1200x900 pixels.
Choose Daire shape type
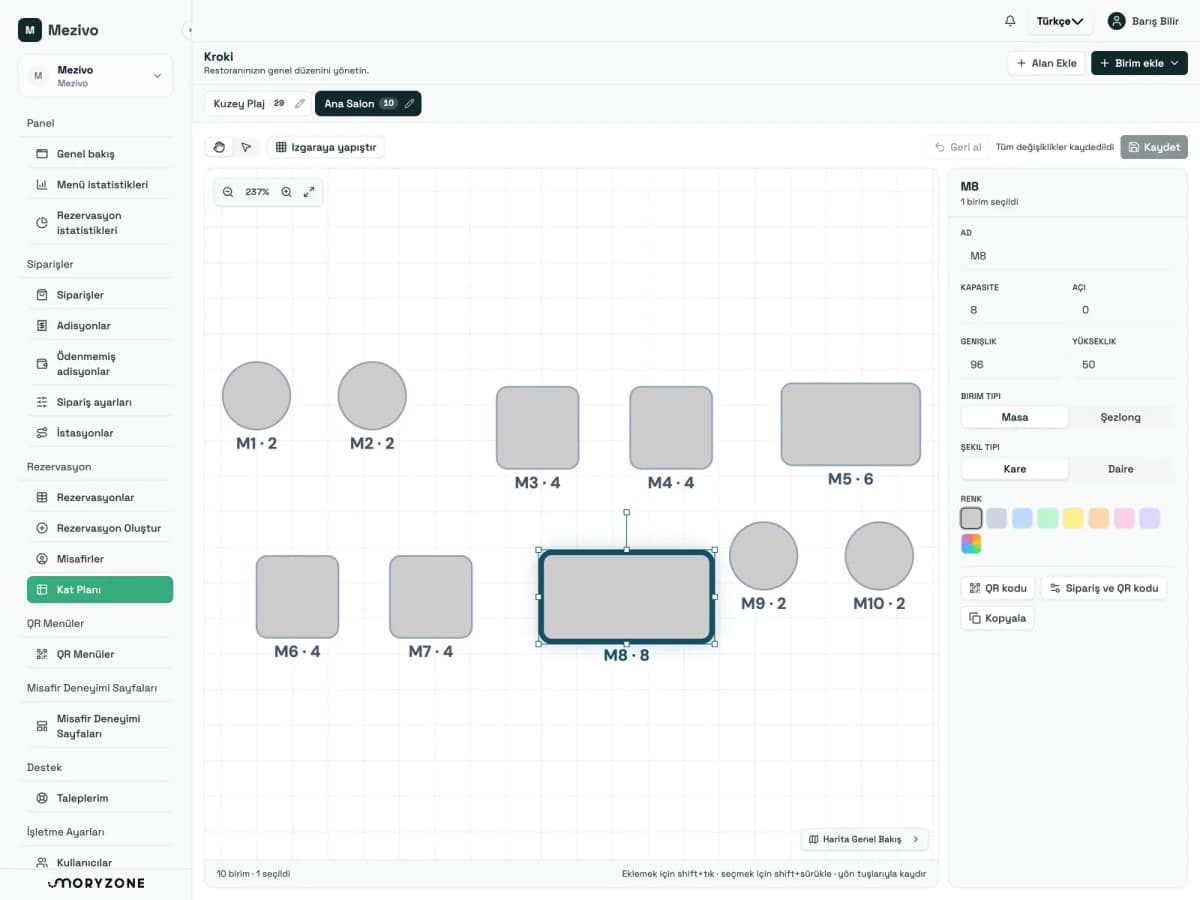(1120, 469)
